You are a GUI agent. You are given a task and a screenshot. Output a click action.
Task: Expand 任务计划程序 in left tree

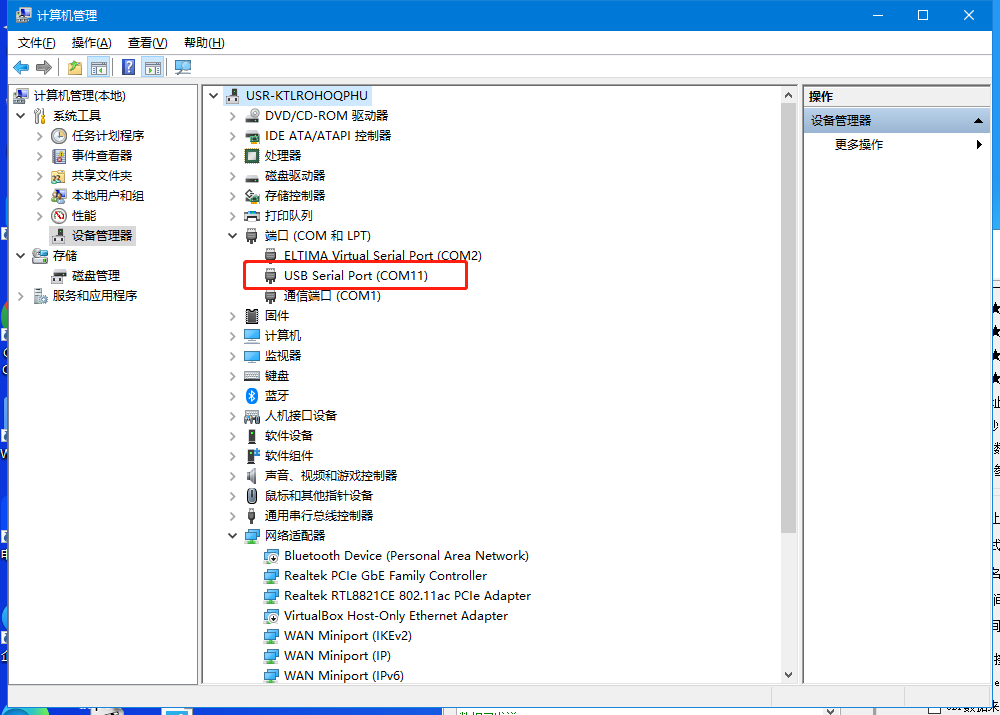click(40, 136)
